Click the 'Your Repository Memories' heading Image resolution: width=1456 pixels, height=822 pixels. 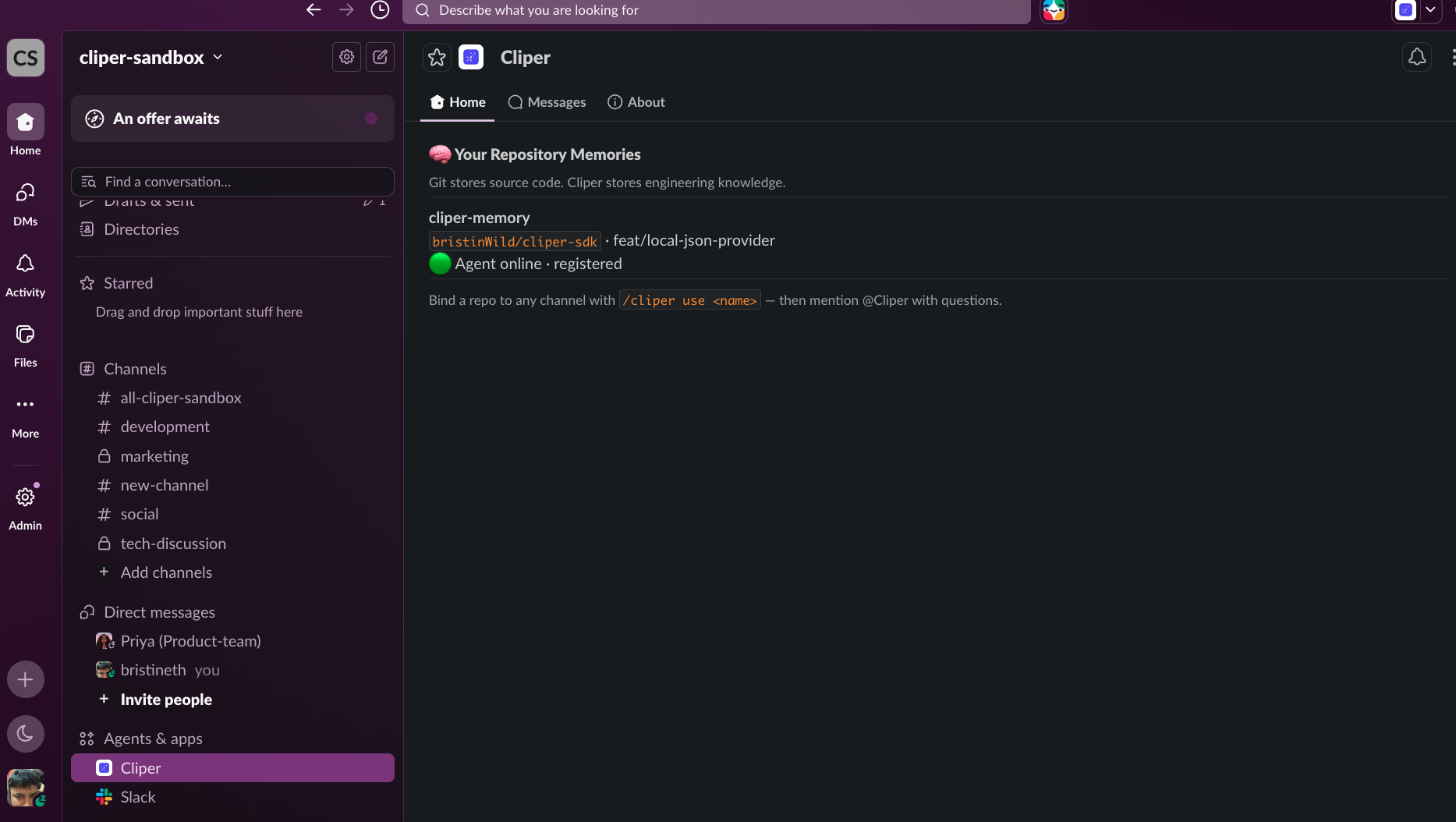547,154
